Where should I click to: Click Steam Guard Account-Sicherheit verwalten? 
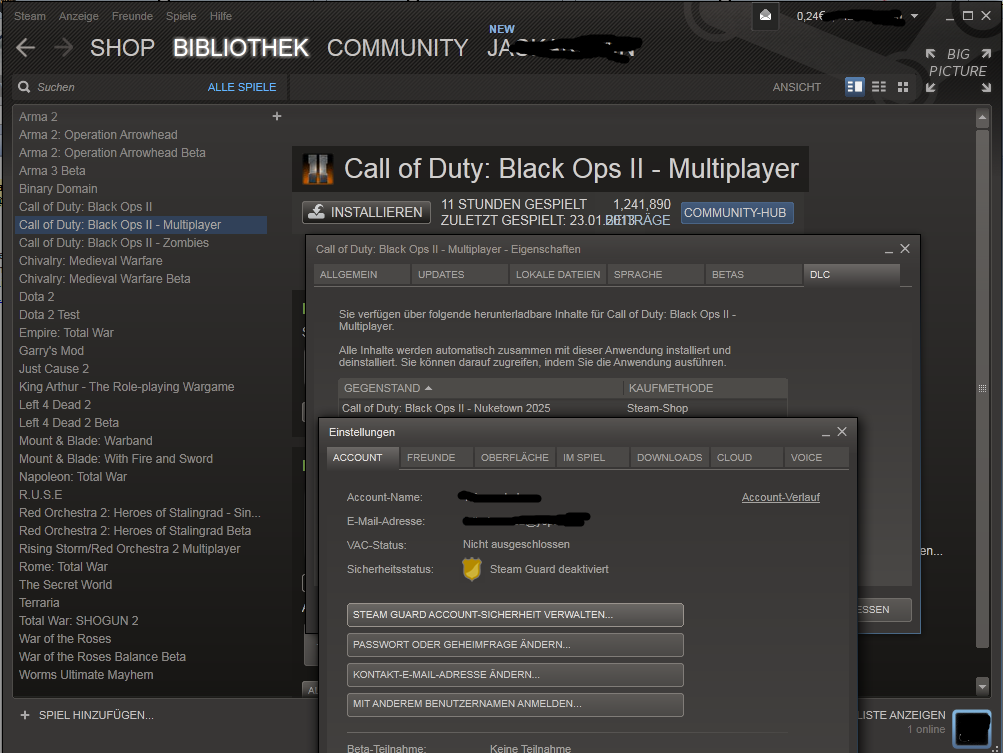pos(515,615)
